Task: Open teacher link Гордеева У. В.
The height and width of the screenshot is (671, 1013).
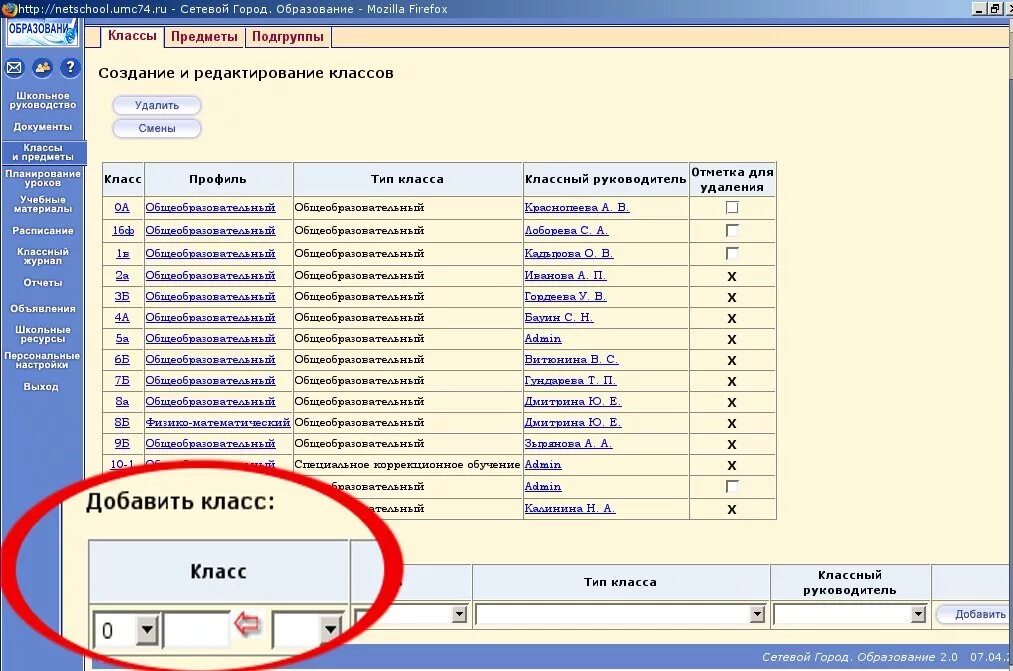Action: click(565, 296)
